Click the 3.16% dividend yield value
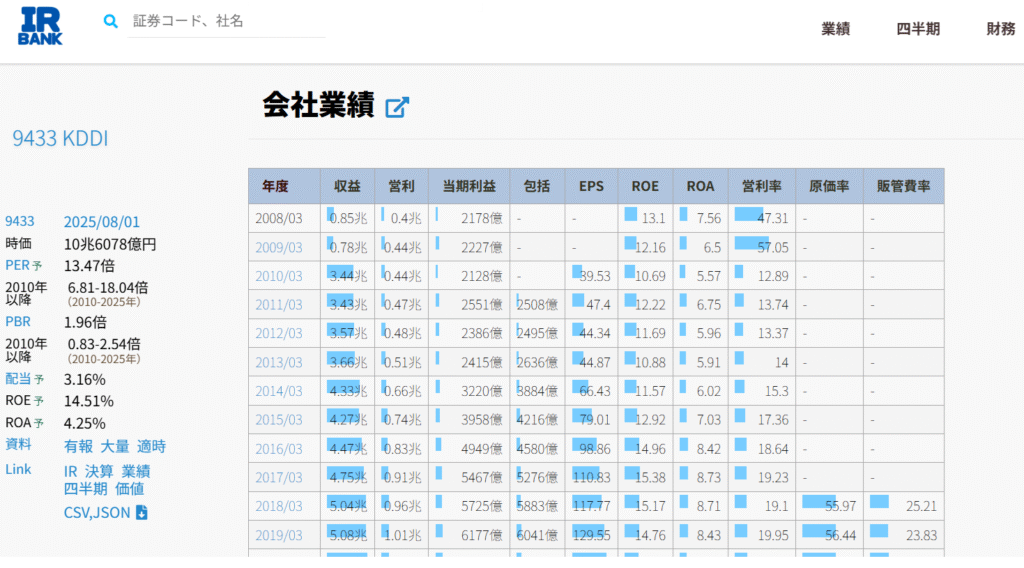This screenshot has width=1024, height=568. coord(84,379)
